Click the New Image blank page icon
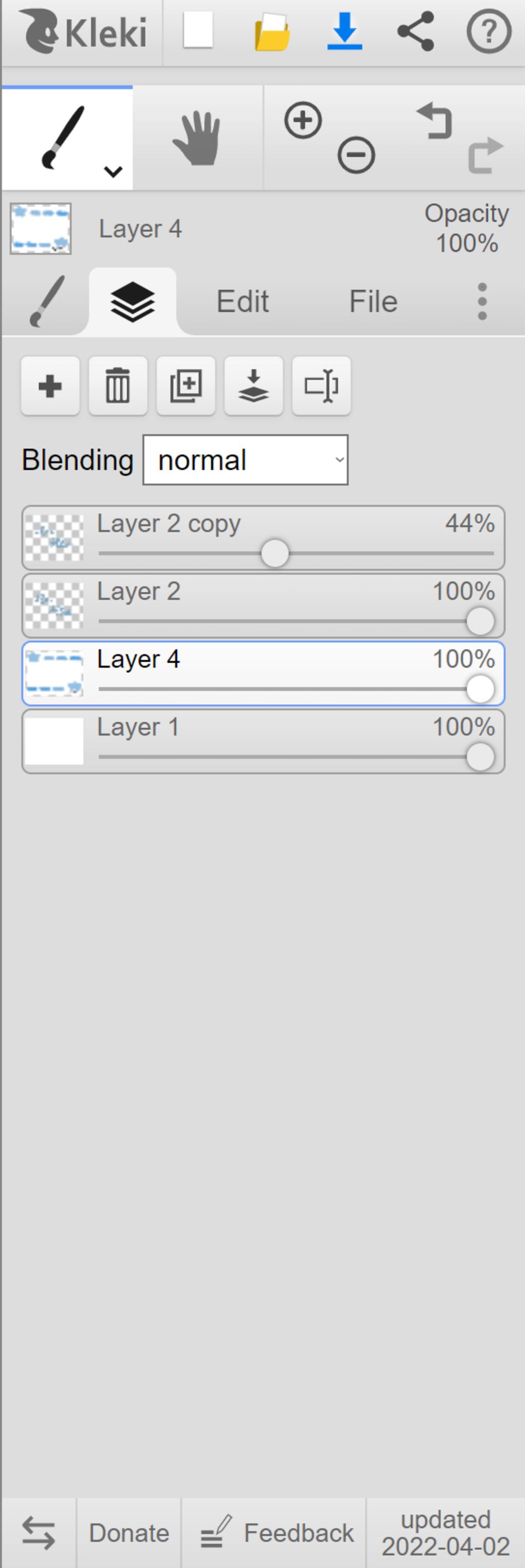525x1568 pixels. (x=198, y=30)
